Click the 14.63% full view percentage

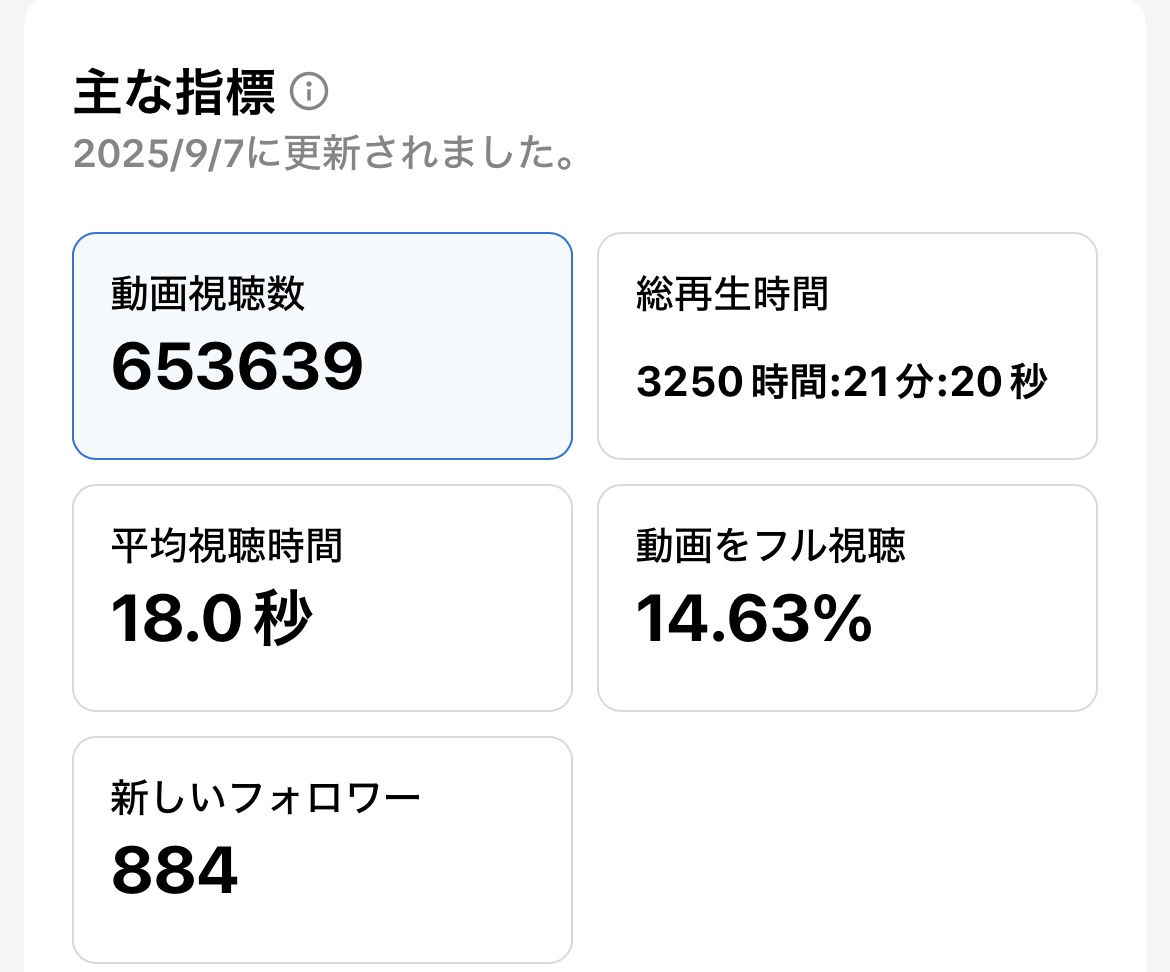coord(755,620)
